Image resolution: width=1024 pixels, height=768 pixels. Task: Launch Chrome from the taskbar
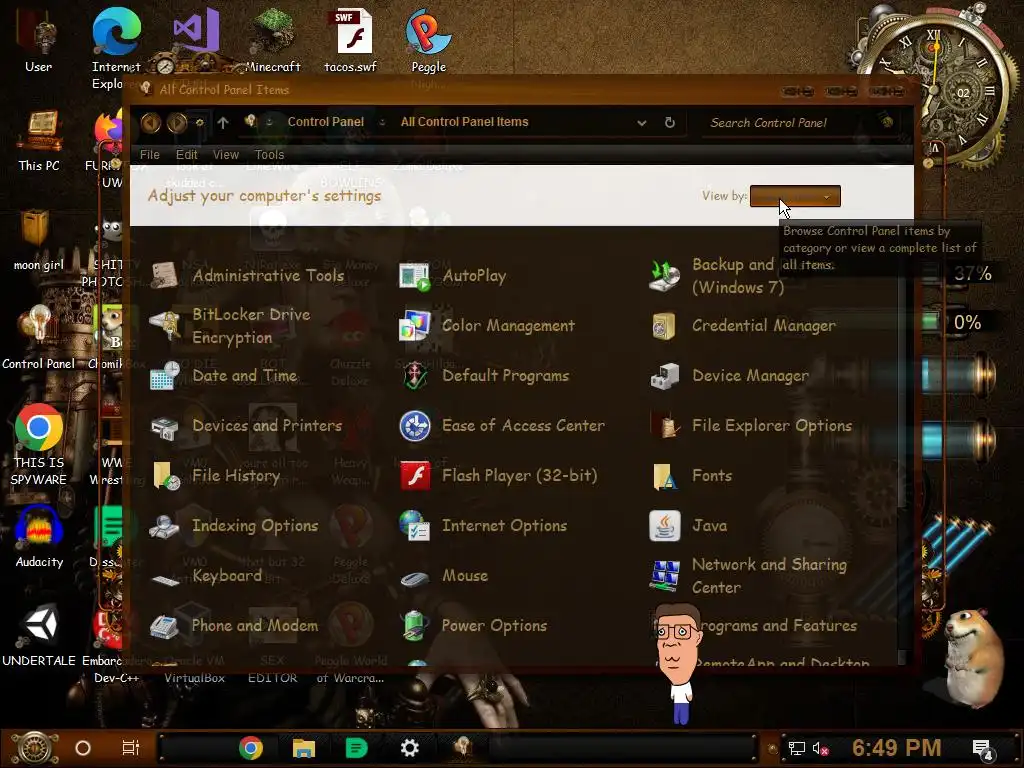251,748
